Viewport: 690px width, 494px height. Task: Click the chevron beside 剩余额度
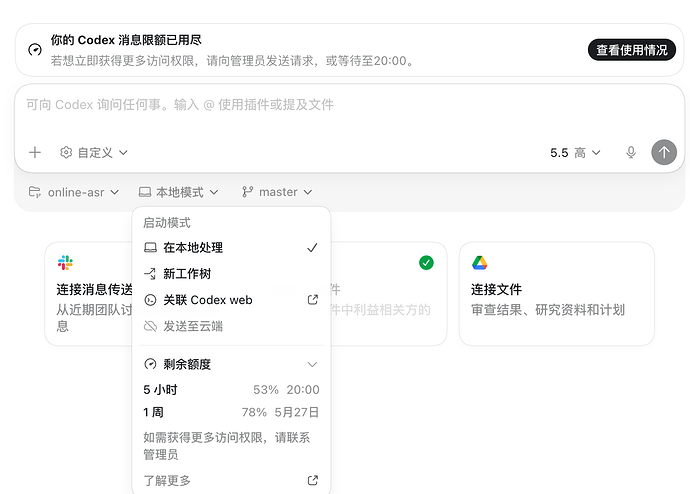pyautogui.click(x=312, y=364)
